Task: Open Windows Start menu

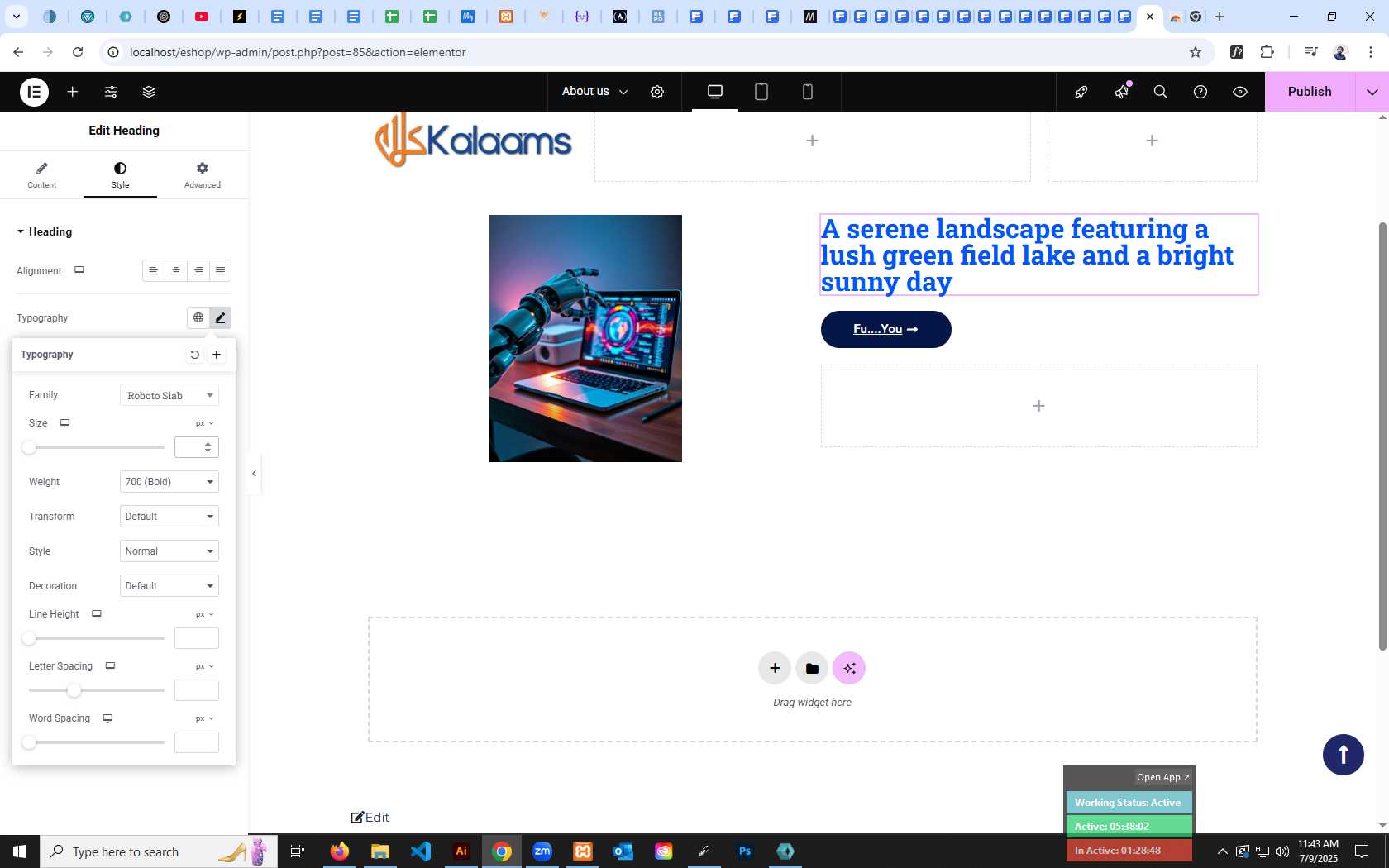Action: click(x=20, y=851)
